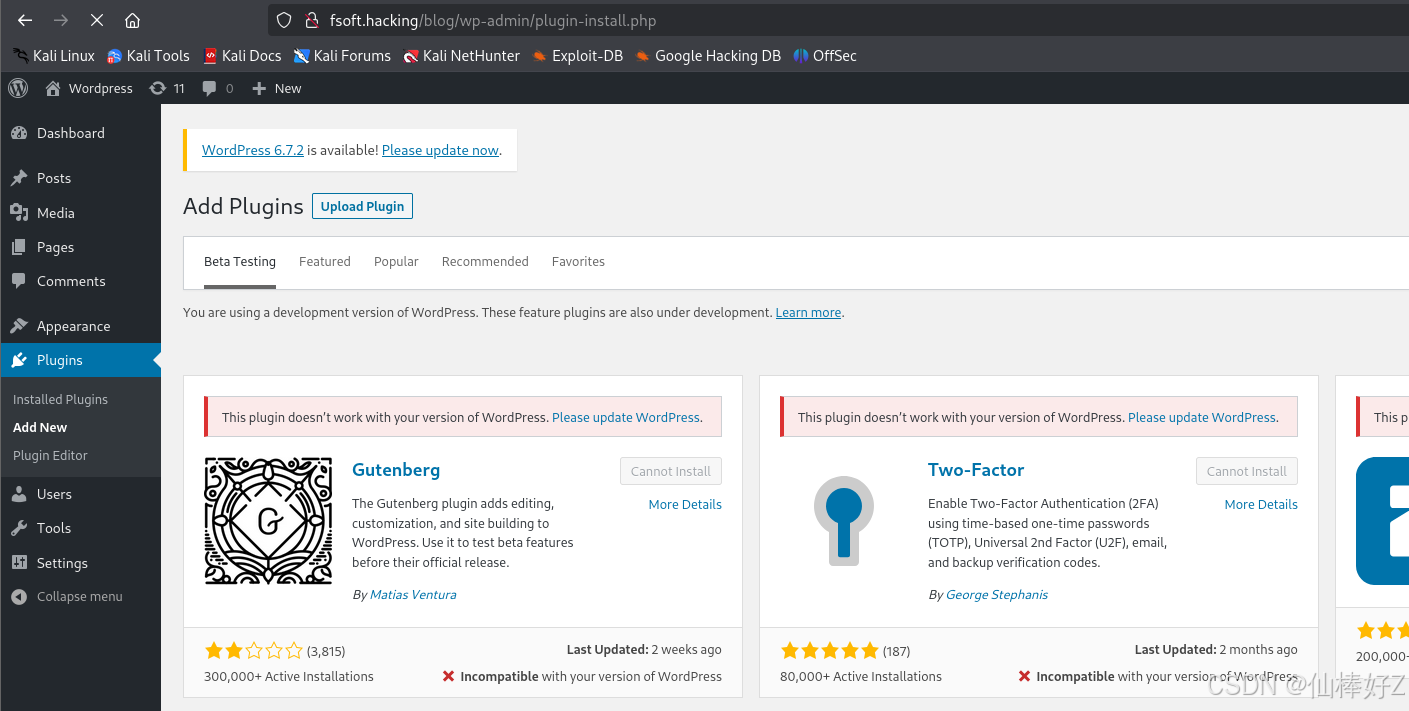Click Gutenberg's Cannot Install button

[671, 471]
